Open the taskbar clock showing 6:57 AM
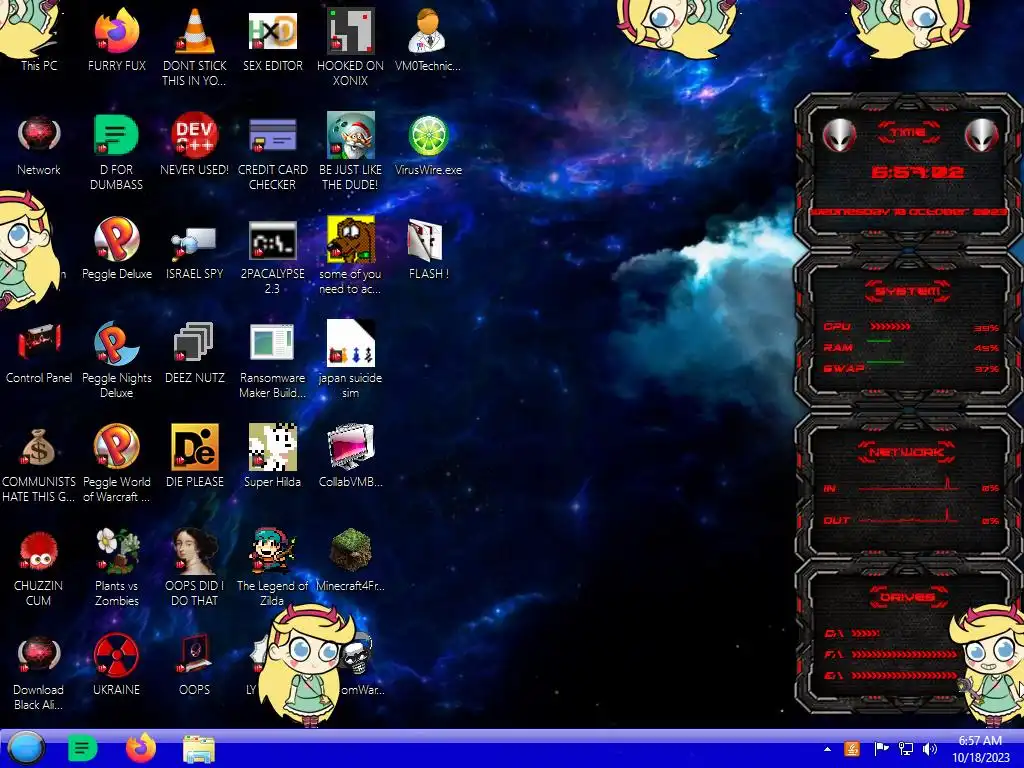This screenshot has width=1024, height=768. [x=980, y=749]
